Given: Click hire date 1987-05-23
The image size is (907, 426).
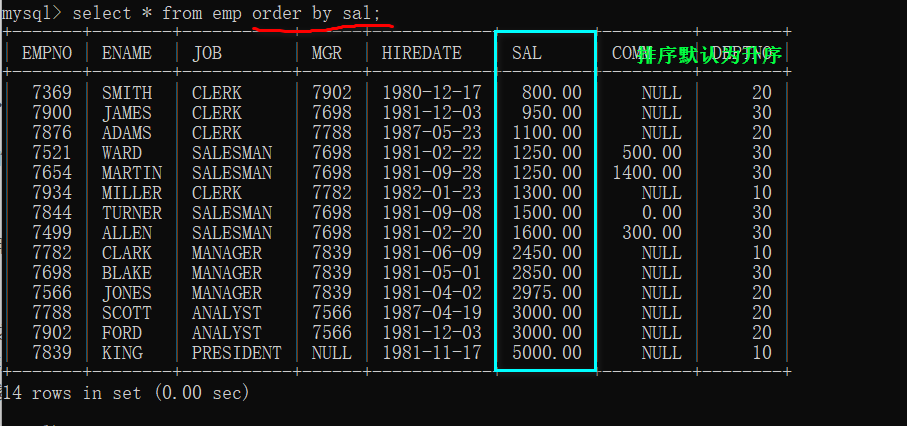Looking at the screenshot, I should 432,133.
